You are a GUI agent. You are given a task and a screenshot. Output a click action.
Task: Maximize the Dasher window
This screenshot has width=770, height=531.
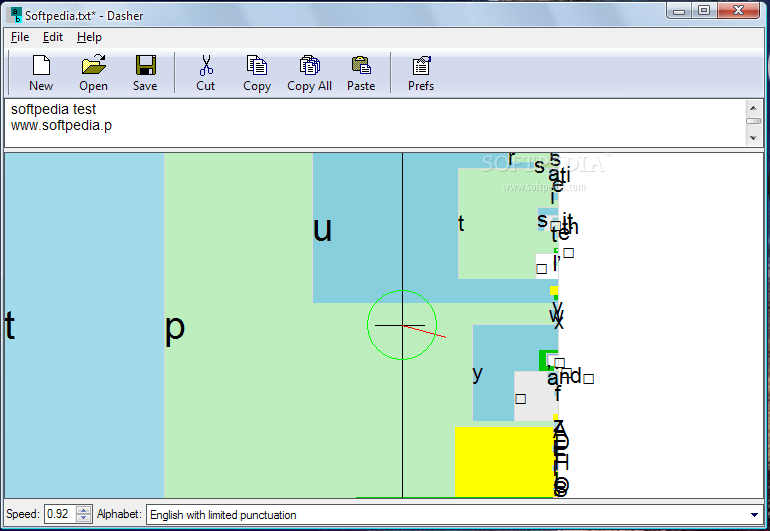(704, 10)
